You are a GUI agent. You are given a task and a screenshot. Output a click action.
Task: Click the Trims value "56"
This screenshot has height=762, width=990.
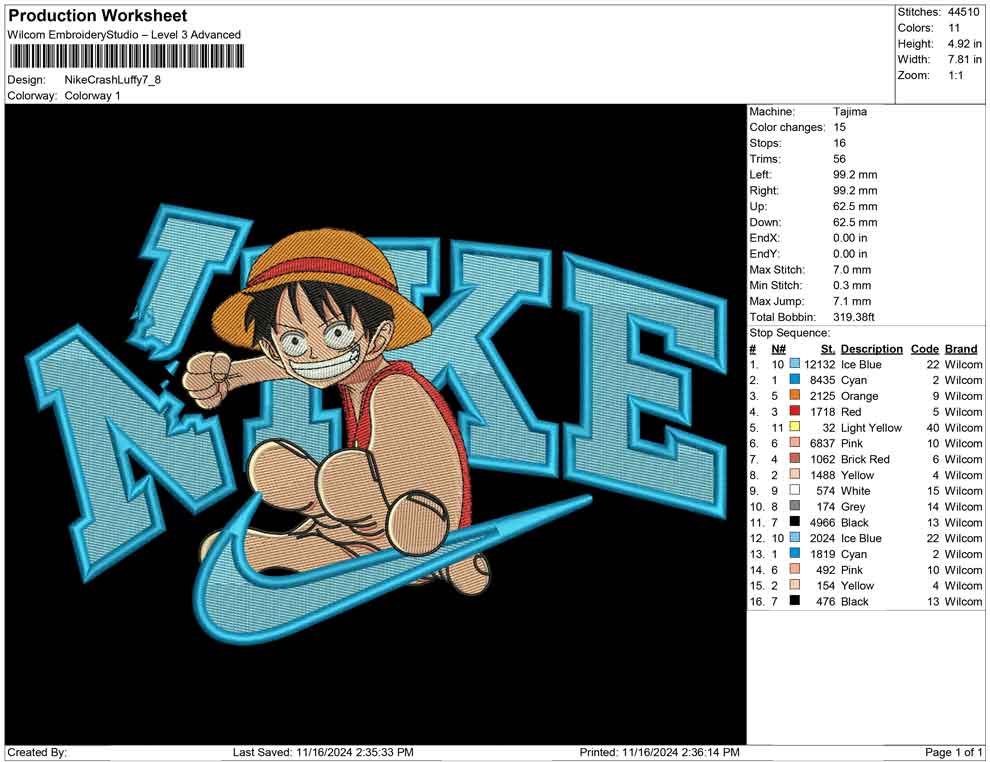click(839, 159)
